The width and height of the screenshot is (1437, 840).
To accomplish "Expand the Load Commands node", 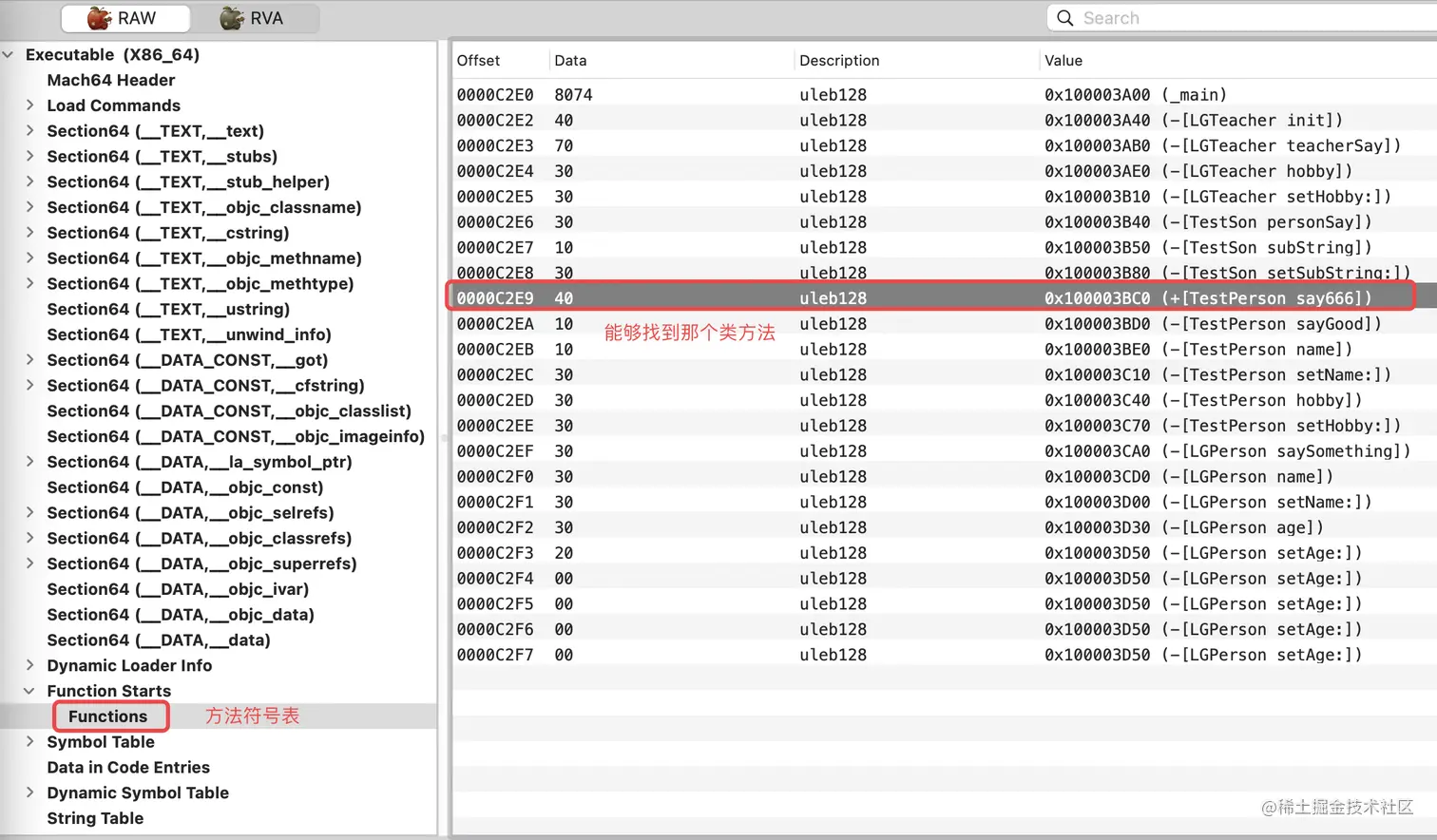I will [x=29, y=105].
